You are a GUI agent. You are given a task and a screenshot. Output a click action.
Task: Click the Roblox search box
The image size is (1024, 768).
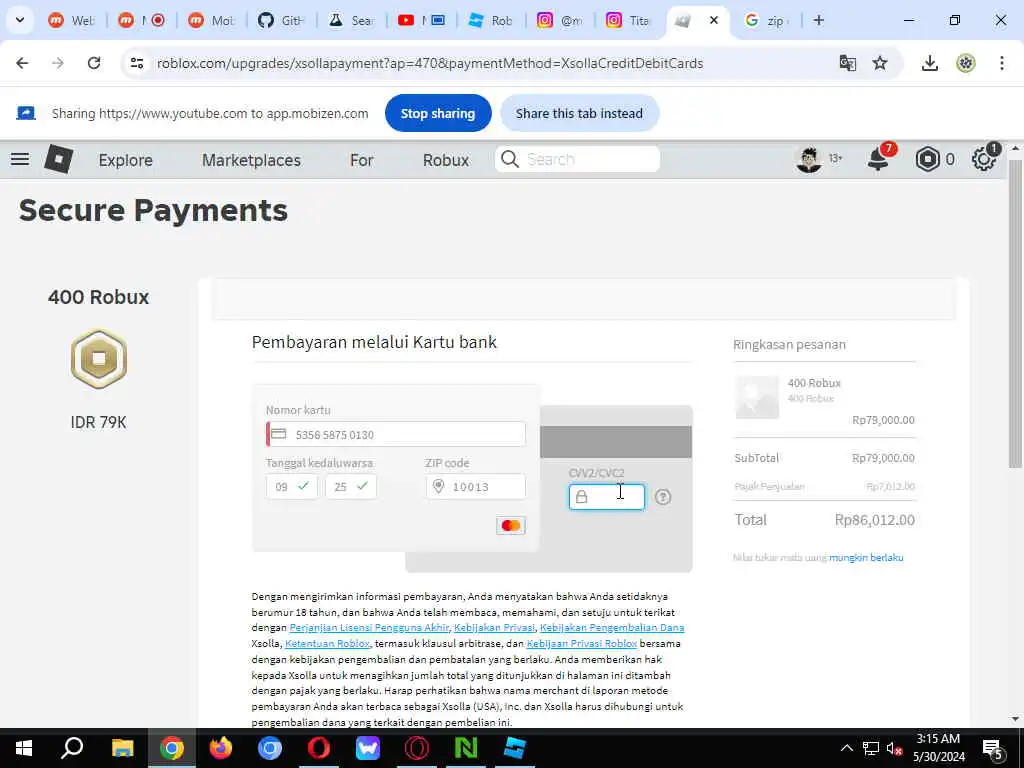[577, 159]
